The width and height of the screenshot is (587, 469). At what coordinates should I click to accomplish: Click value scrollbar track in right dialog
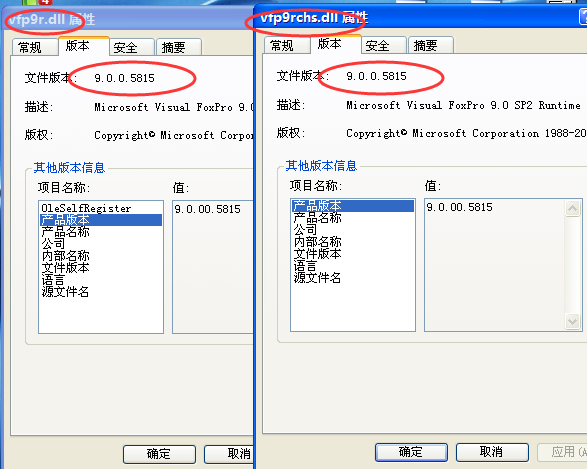(x=572, y=265)
